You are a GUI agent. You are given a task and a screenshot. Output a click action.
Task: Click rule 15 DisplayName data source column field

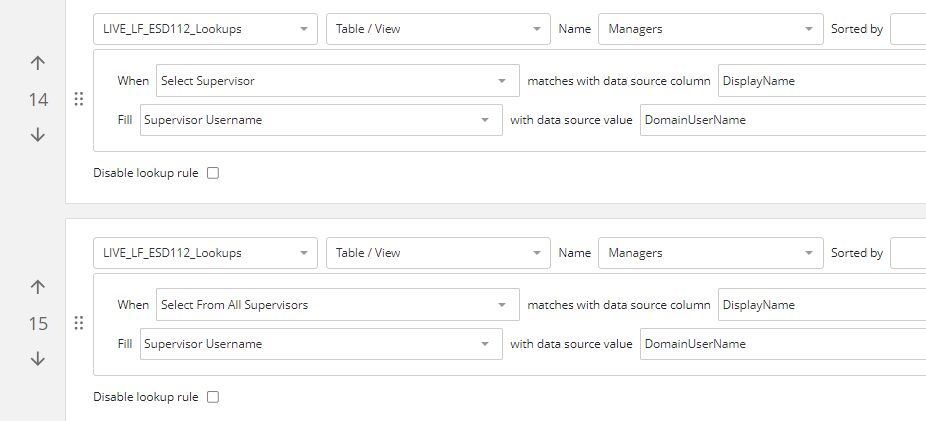coord(822,305)
